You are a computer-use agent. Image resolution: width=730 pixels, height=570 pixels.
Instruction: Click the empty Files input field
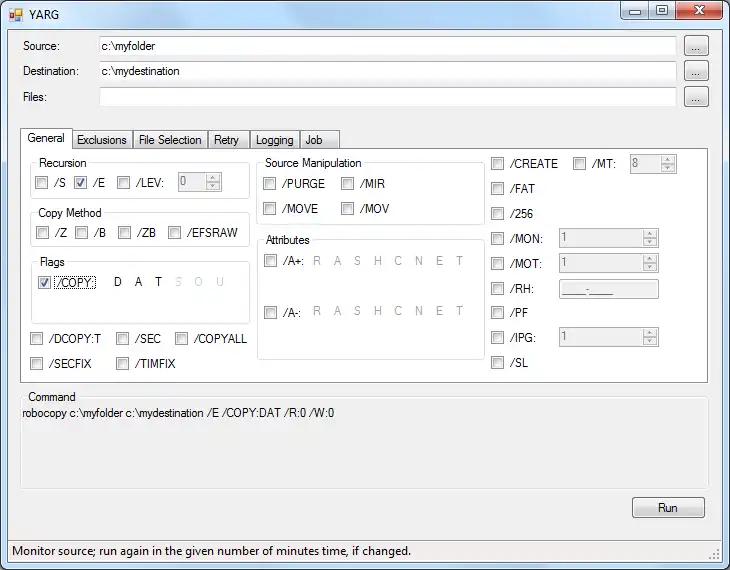click(x=387, y=97)
